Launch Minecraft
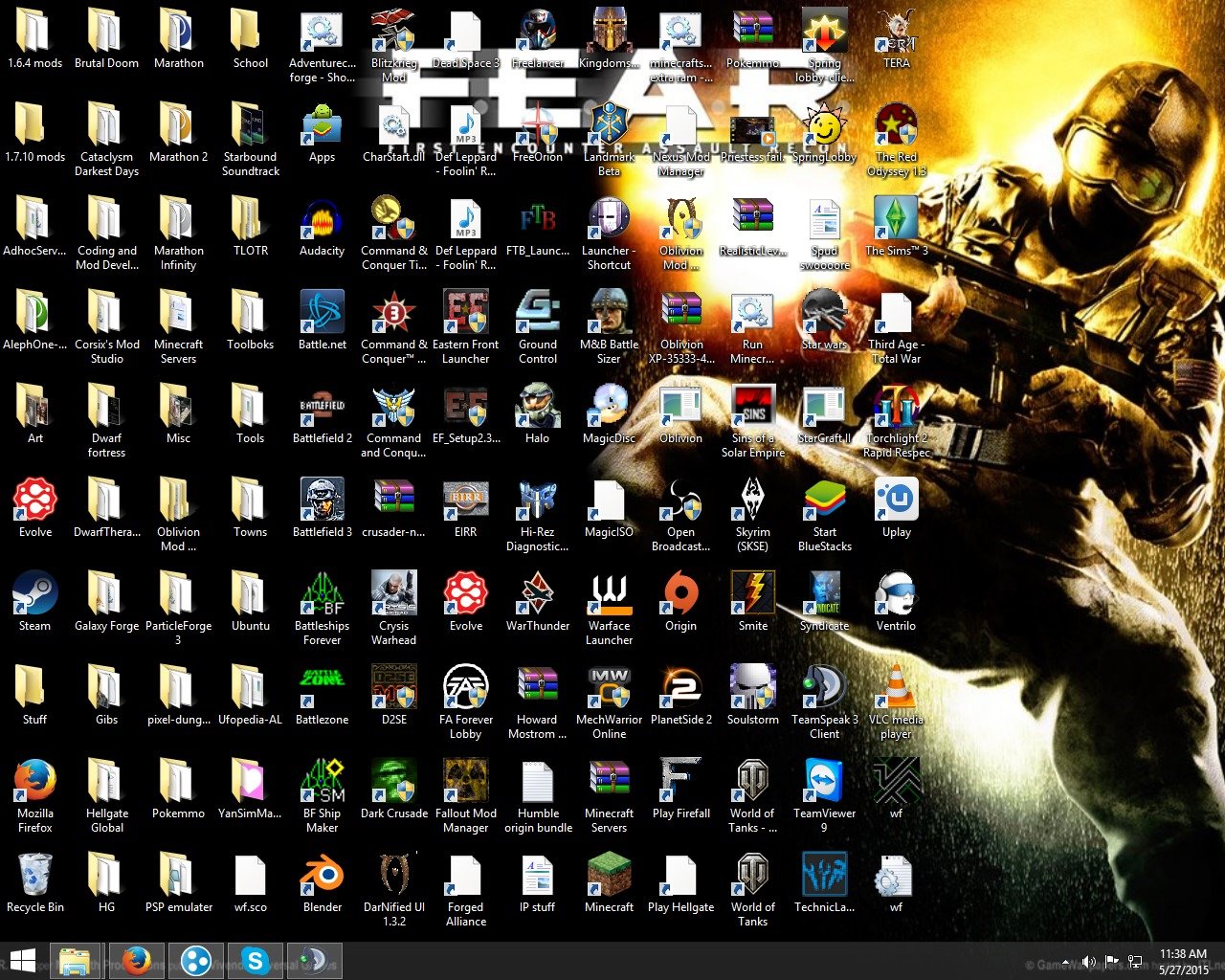 click(x=609, y=874)
